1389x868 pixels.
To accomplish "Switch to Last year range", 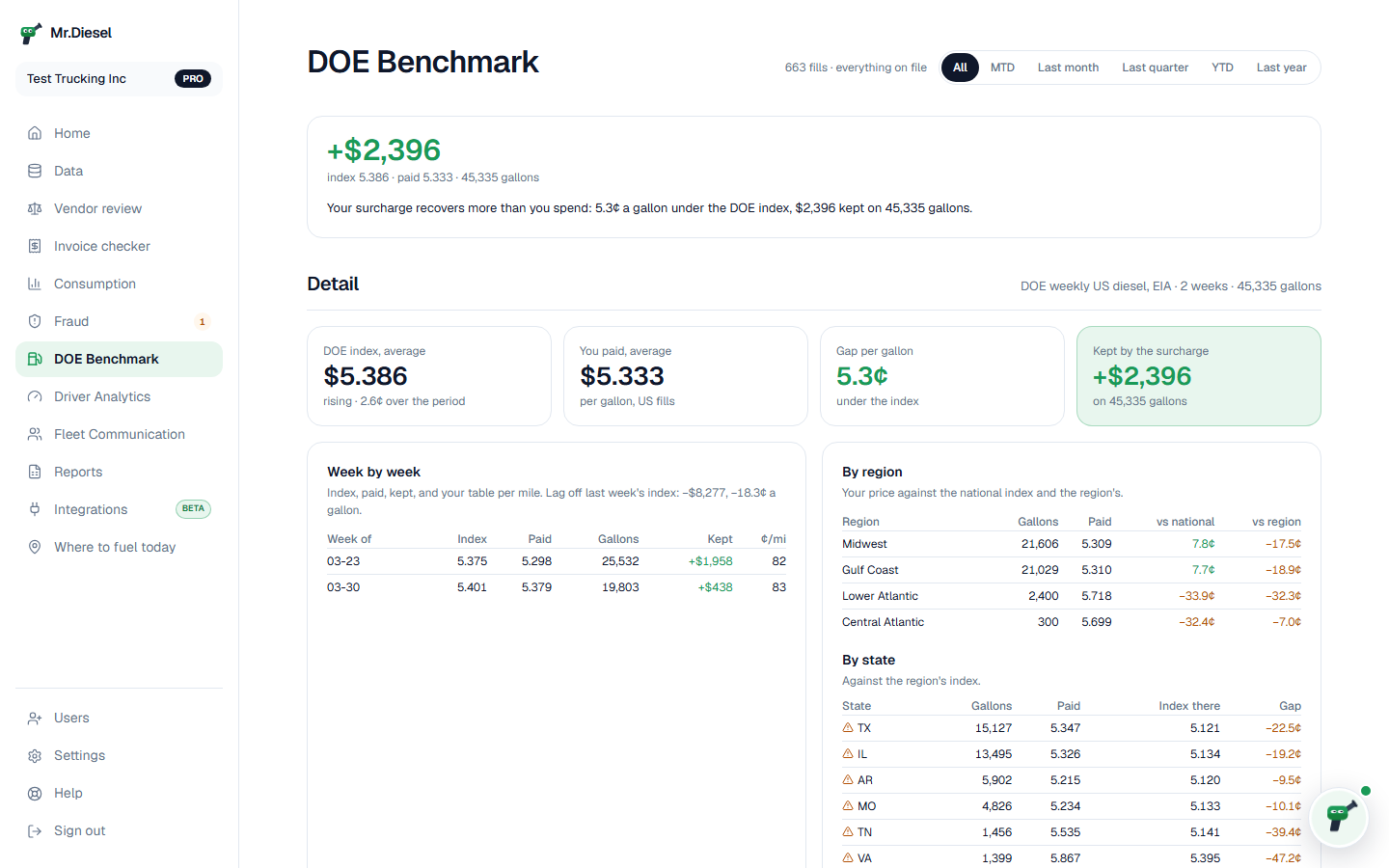I will click(x=1281, y=68).
